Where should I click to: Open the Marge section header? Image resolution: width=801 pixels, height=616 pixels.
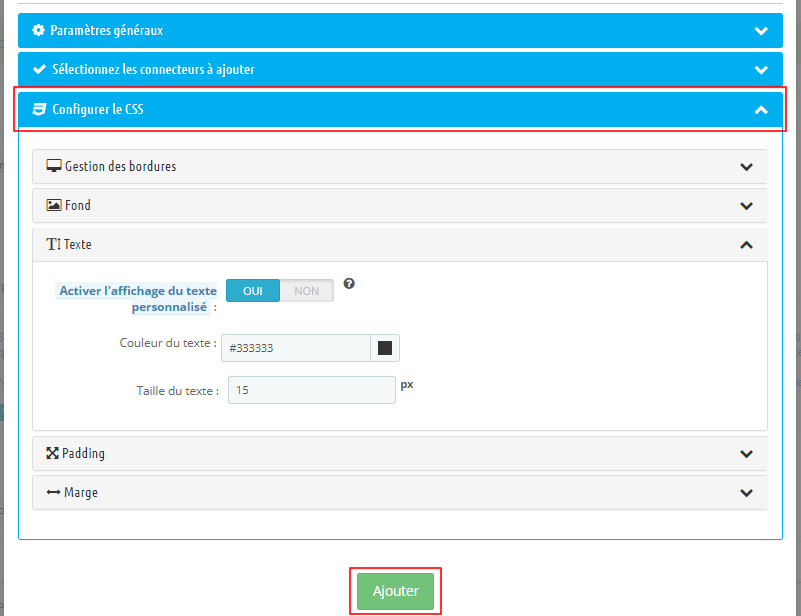(400, 493)
